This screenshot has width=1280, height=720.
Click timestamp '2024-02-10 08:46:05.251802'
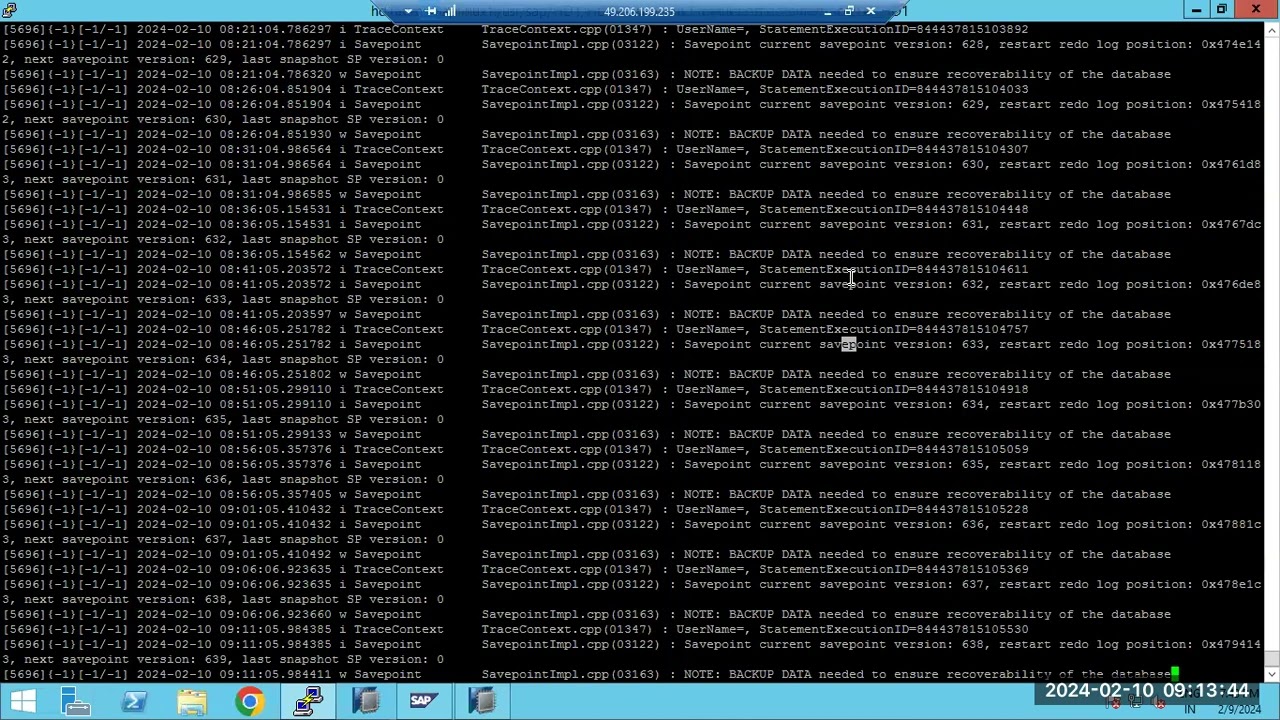coord(234,374)
